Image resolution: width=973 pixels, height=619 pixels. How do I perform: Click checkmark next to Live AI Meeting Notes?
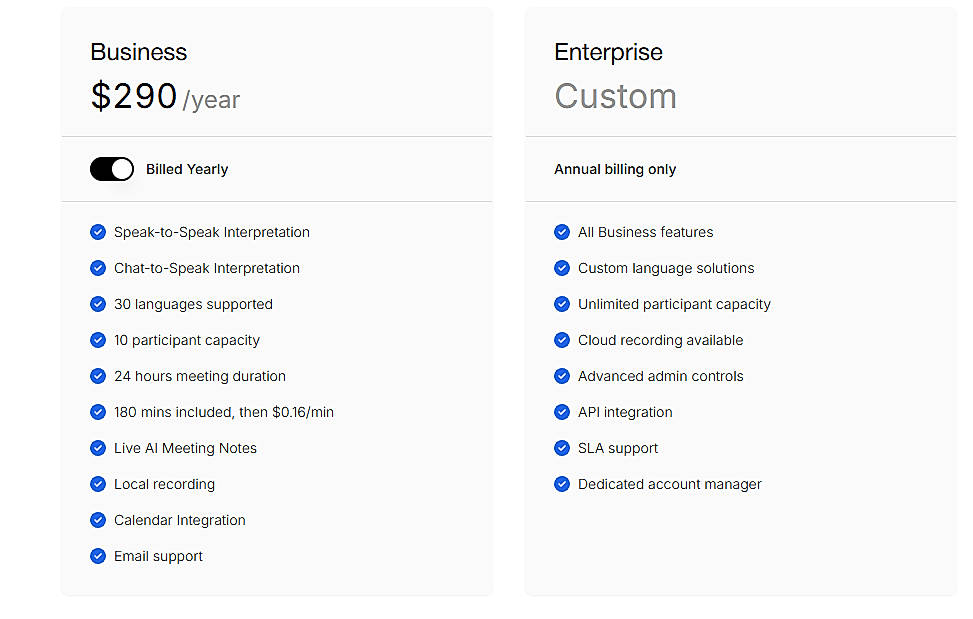(x=98, y=448)
